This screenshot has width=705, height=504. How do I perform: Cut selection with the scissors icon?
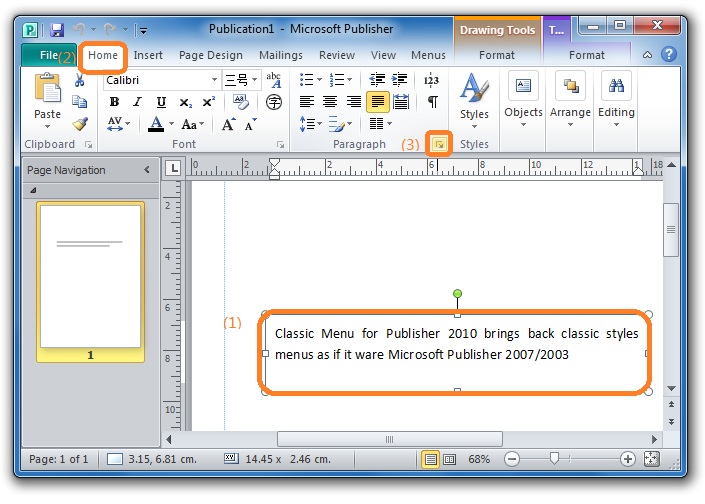(80, 80)
